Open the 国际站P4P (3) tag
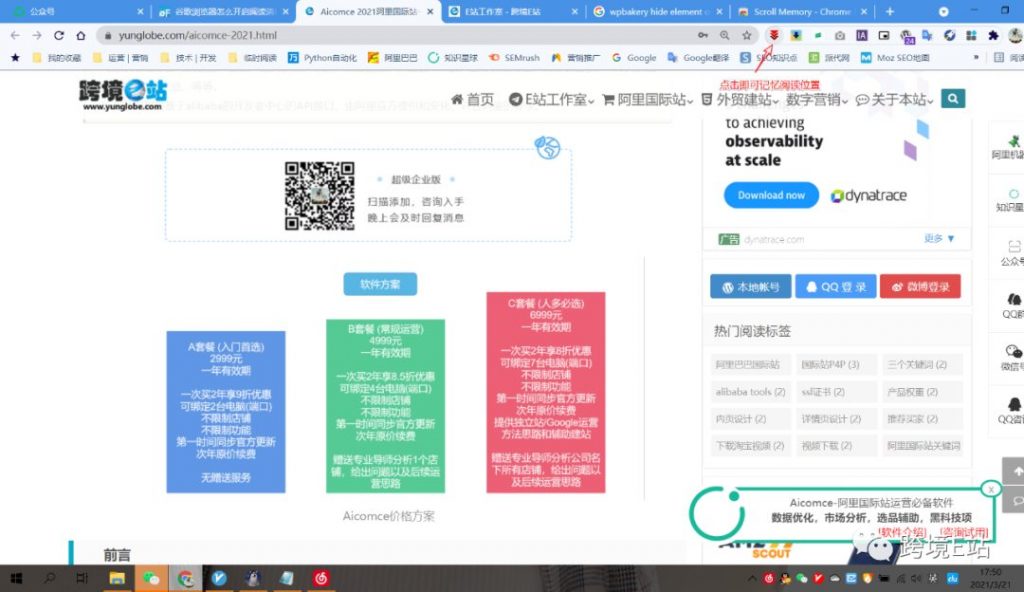Screen dimensions: 1024x592 click(x=835, y=365)
